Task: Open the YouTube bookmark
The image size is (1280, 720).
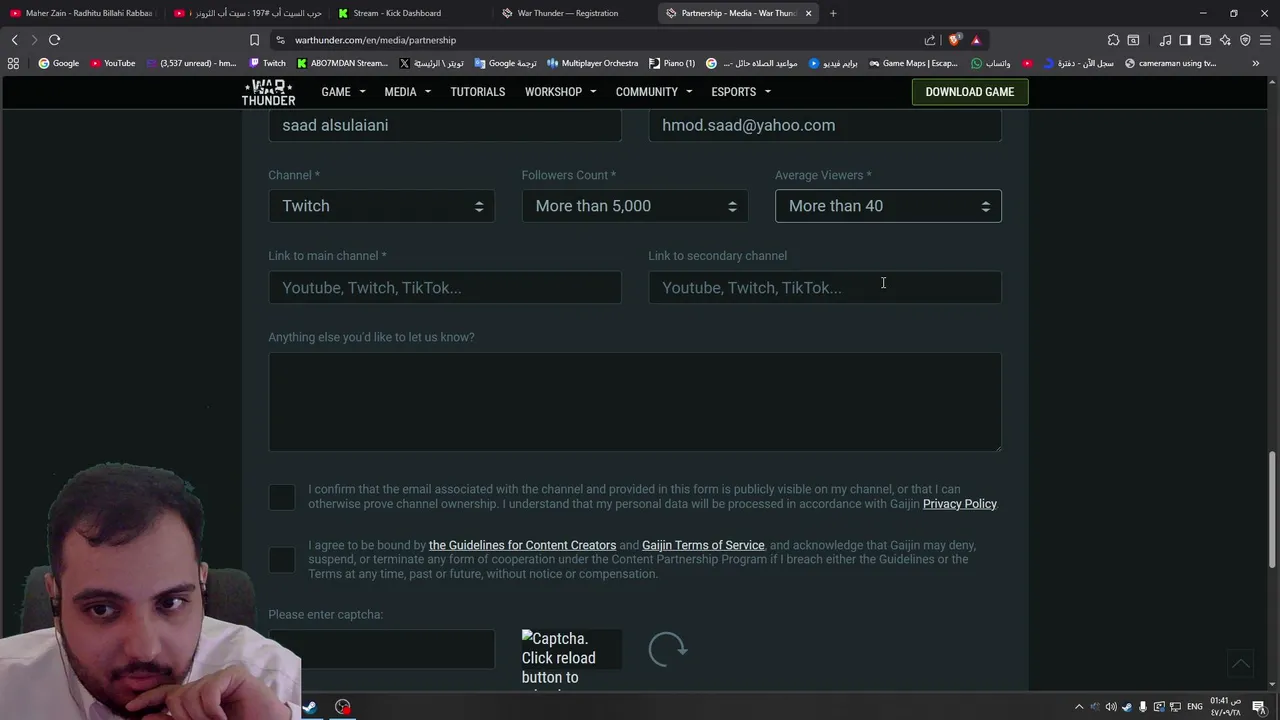Action: [112, 63]
